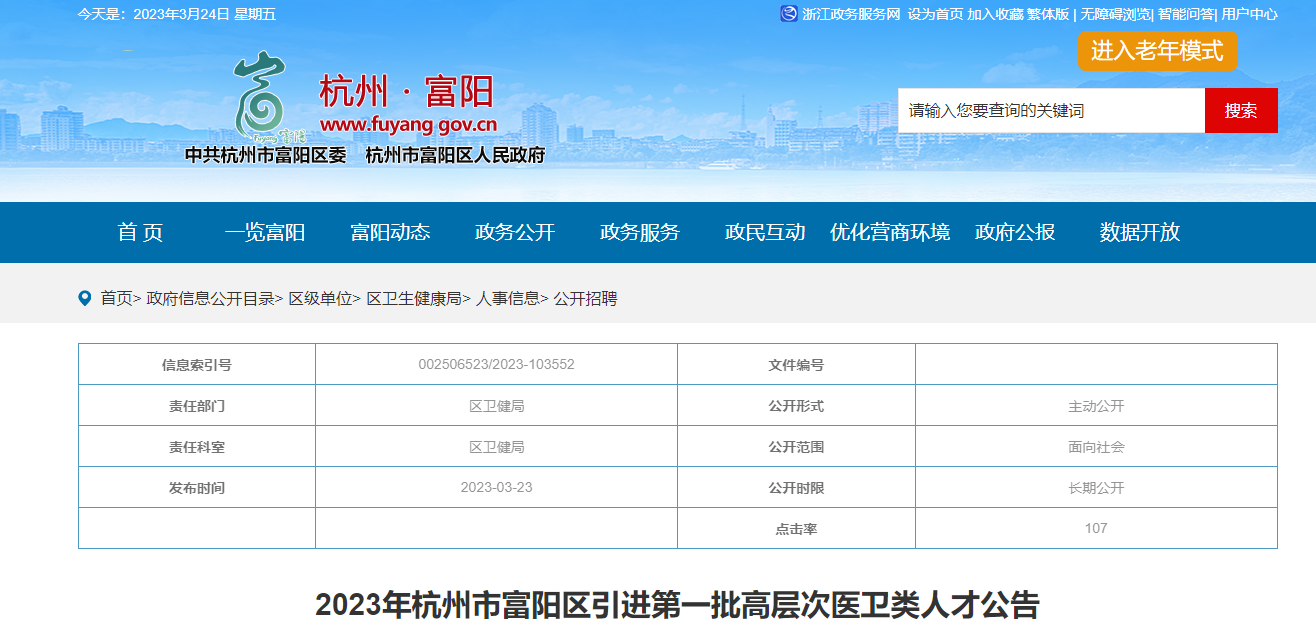Open 数据开放 navigation item
Viewport: 1316px width, 643px height.
click(x=1140, y=233)
